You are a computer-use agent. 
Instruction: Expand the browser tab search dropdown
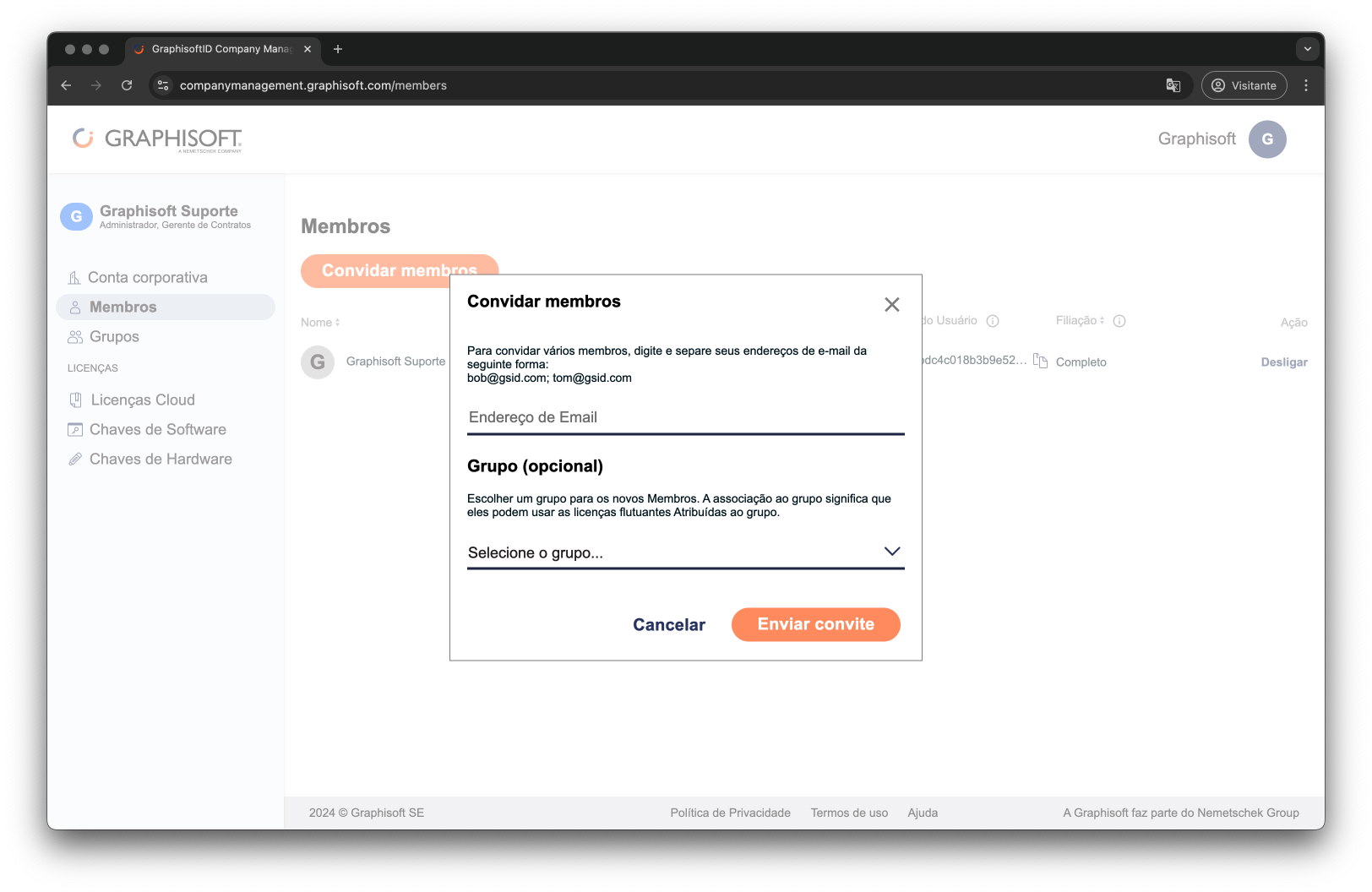point(1307,49)
